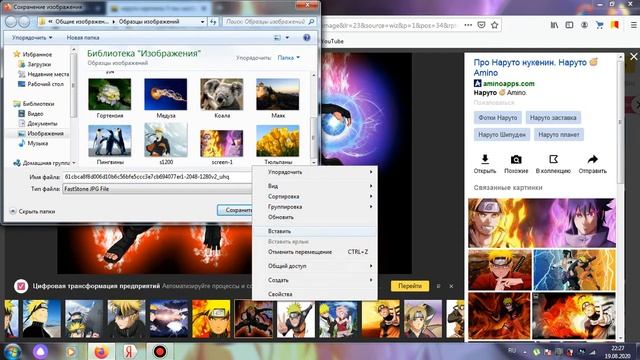The image size is (640, 360).
Task: Click the refresh button beside dialog address bar
Action: point(213,22)
